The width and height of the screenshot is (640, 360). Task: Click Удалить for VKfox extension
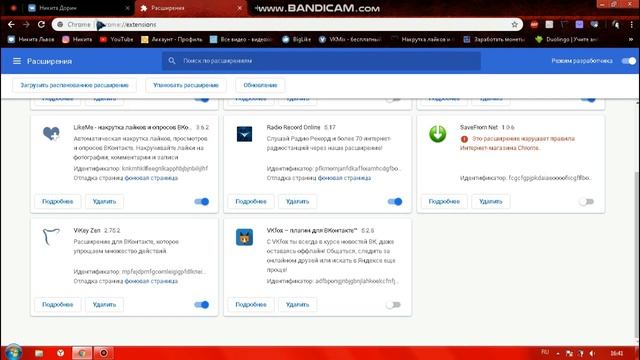click(x=297, y=304)
